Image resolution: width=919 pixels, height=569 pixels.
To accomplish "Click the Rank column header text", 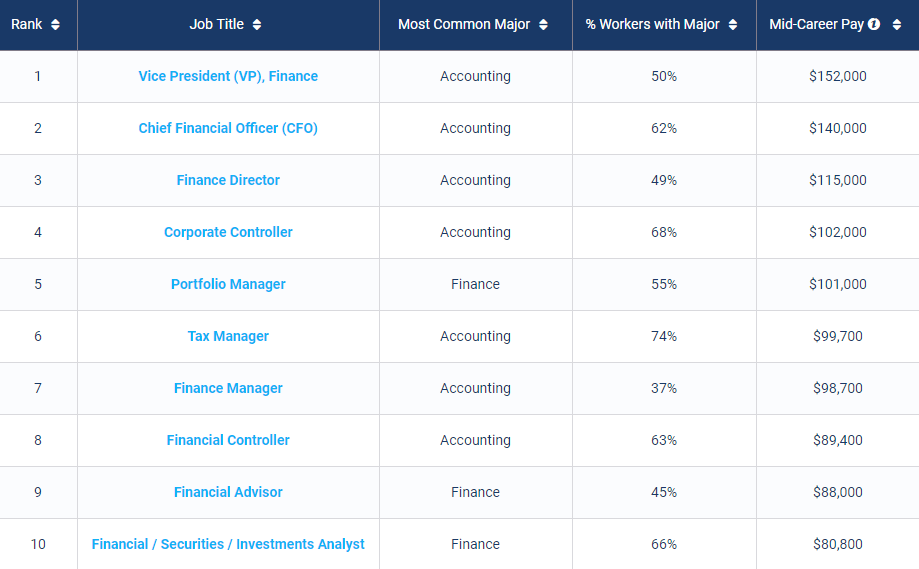I will point(27,25).
